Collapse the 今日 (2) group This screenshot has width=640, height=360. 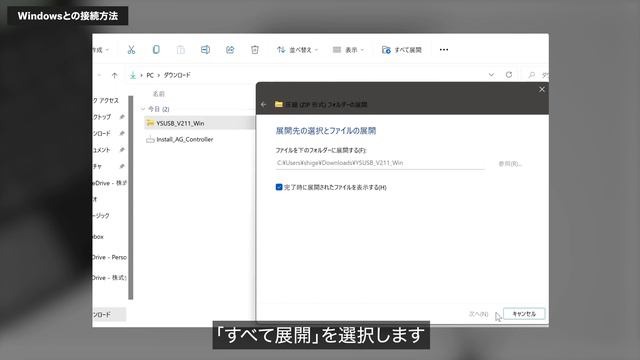click(x=143, y=109)
